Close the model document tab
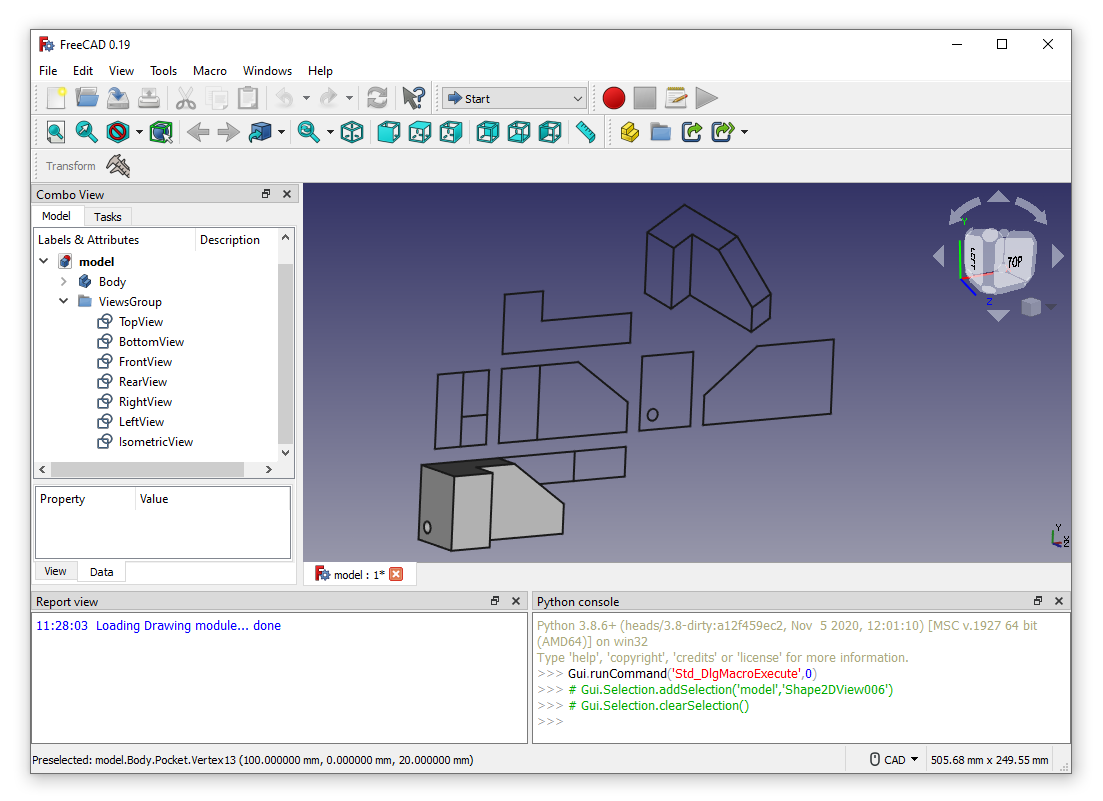 396,575
